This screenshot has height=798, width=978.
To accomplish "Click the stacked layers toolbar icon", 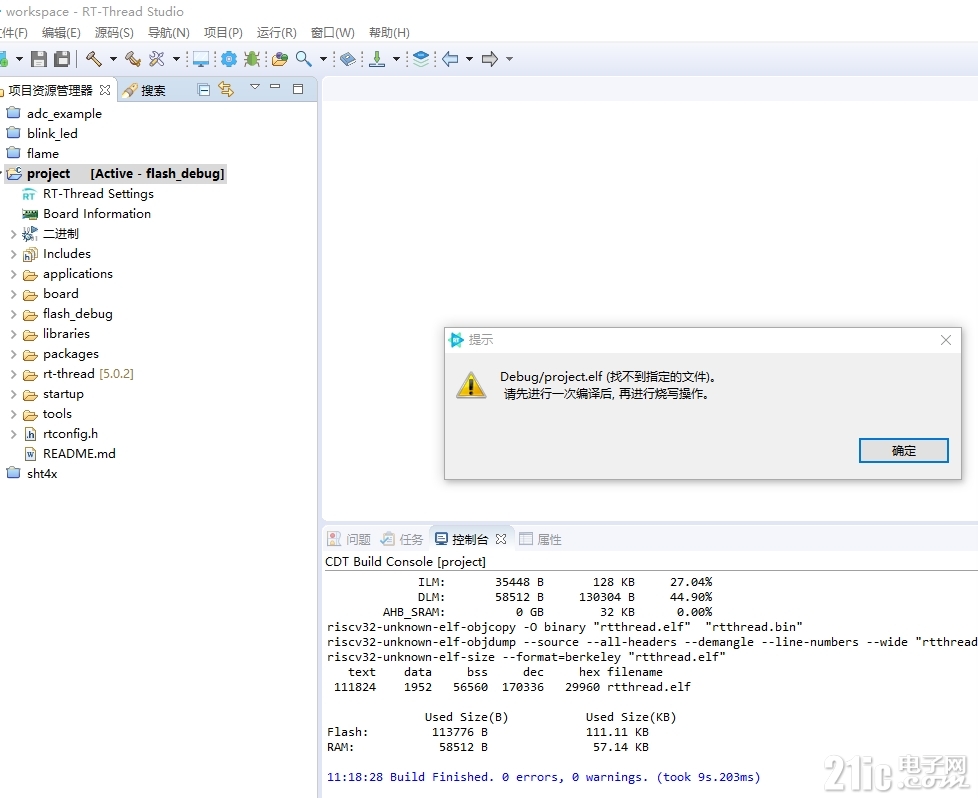I will (x=422, y=59).
